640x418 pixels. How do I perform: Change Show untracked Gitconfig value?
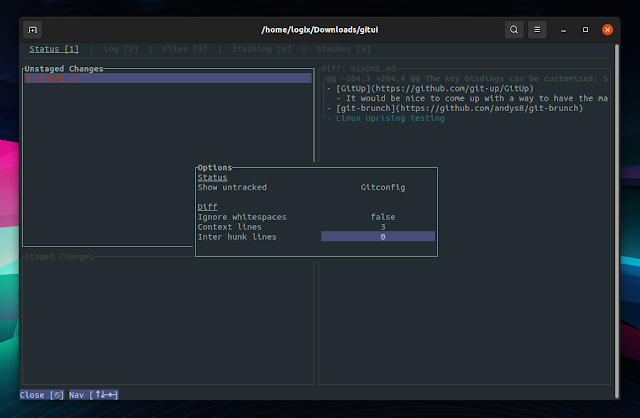click(x=383, y=187)
